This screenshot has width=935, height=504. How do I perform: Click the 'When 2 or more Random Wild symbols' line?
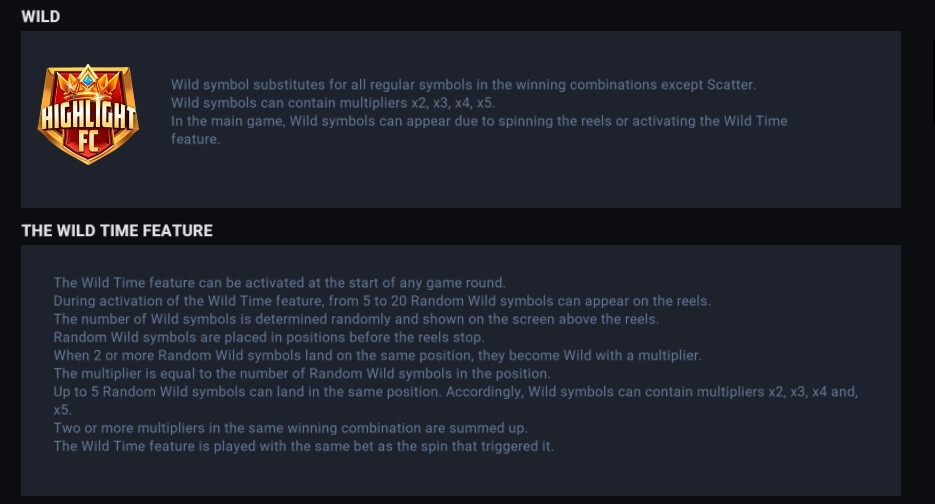point(377,355)
